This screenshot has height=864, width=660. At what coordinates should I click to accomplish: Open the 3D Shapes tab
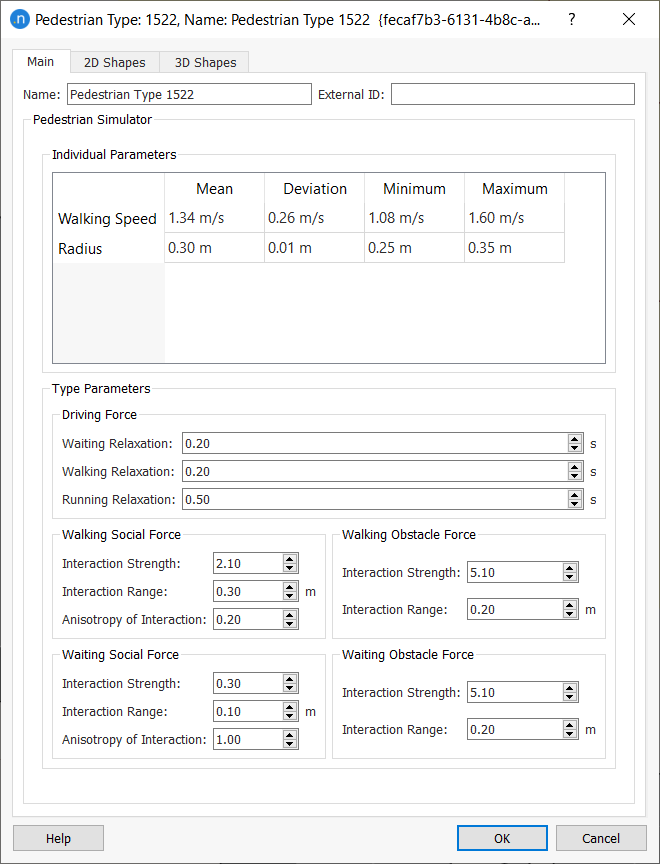(205, 62)
